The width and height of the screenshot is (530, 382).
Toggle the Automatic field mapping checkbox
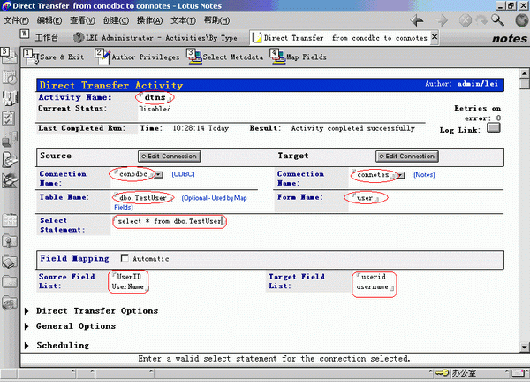click(x=124, y=258)
